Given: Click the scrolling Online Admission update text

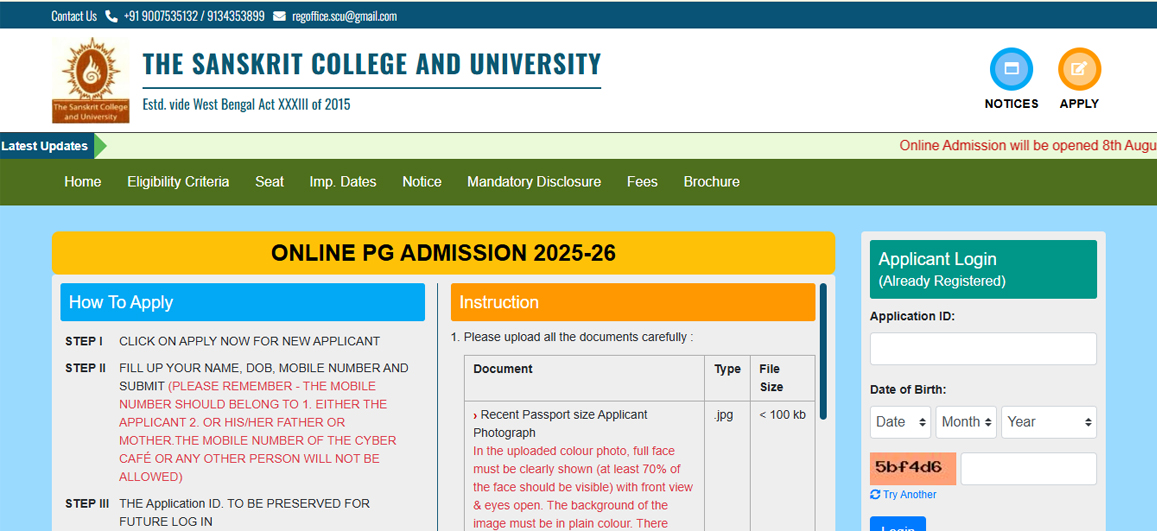Looking at the screenshot, I should tap(1028, 146).
